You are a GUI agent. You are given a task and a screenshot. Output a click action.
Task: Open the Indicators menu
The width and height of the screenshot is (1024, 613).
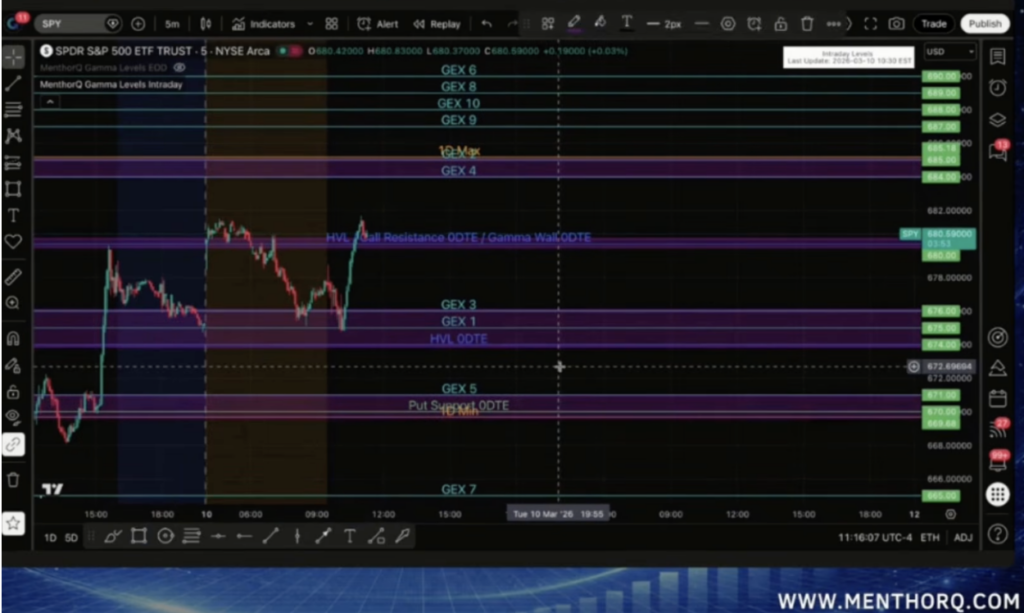tap(263, 24)
